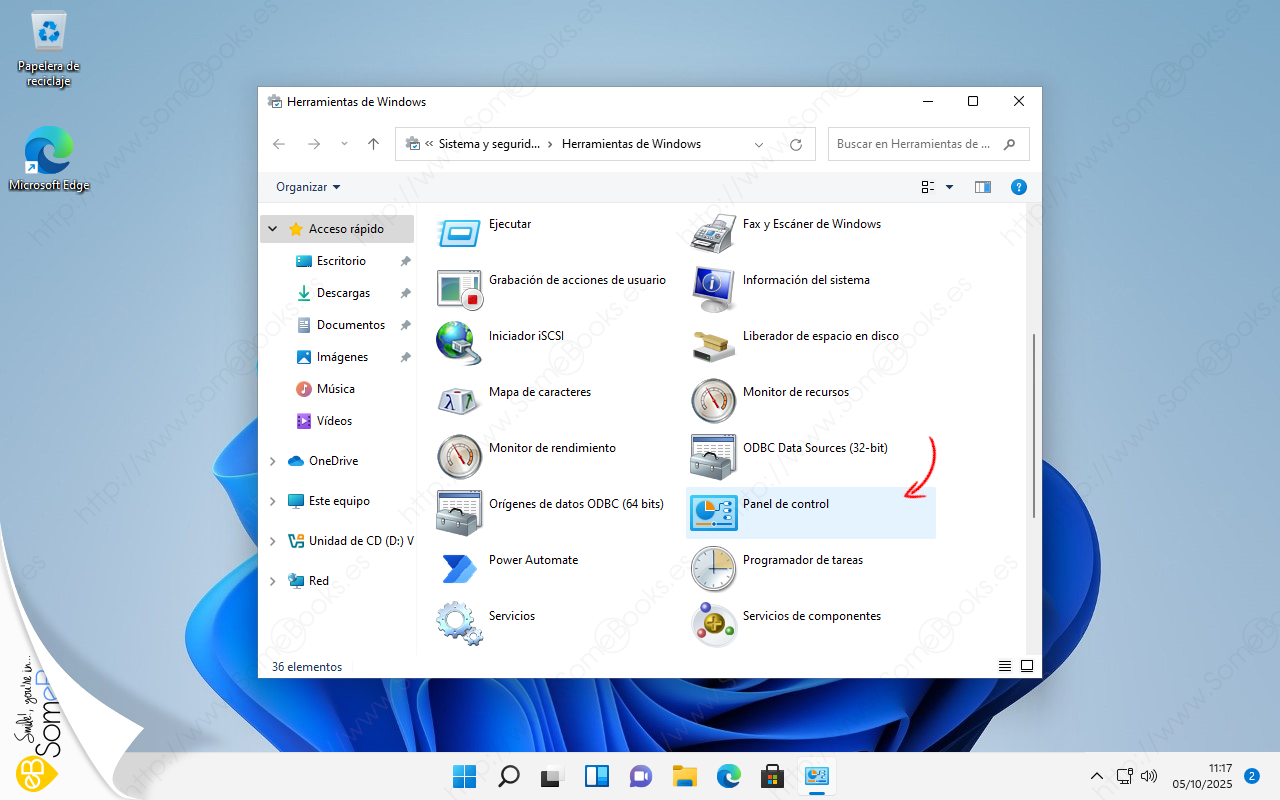Viewport: 1280px width, 800px height.
Task: Open the address bar history dropdown
Action: 759,144
